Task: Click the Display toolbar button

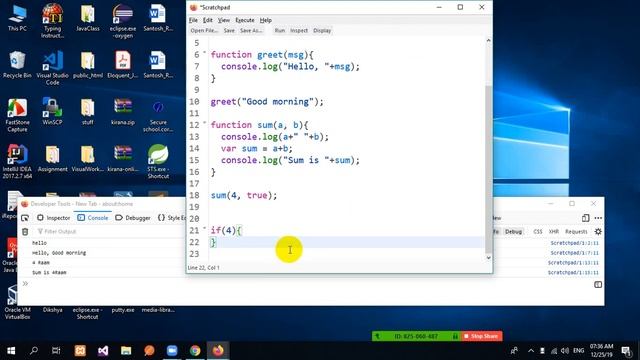Action: (x=322, y=31)
